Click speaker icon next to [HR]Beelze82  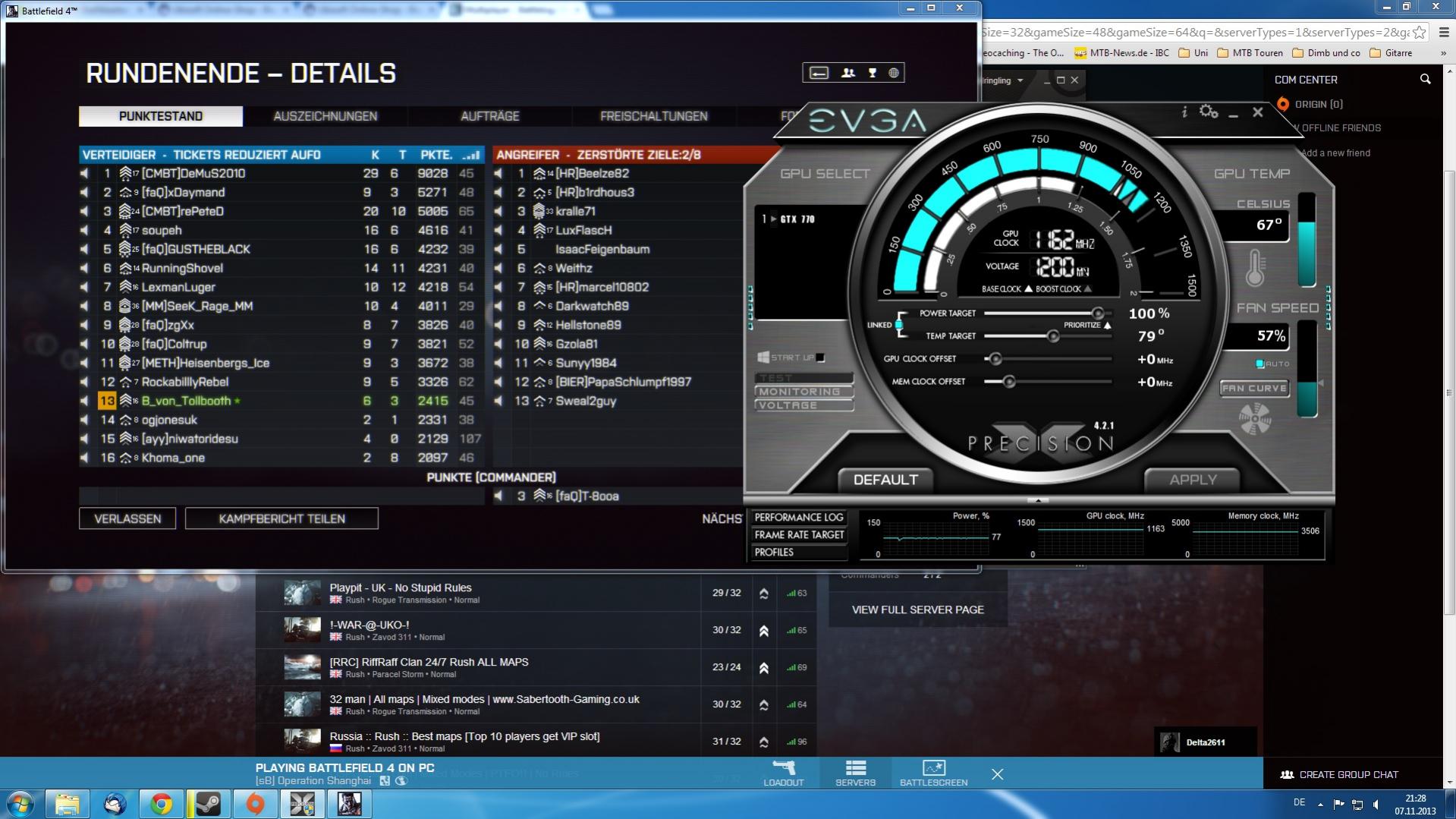498,174
